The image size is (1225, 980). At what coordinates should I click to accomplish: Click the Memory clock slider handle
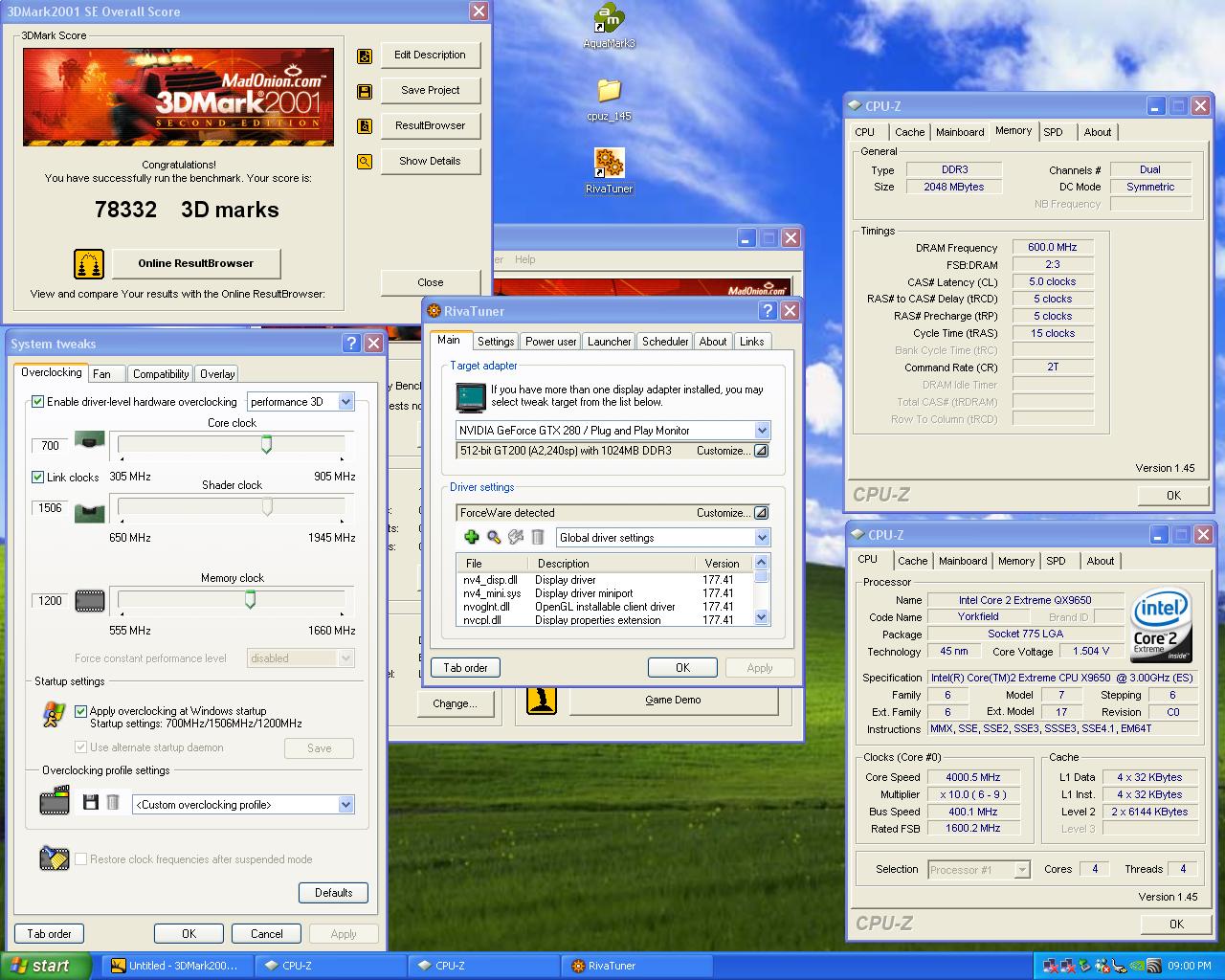(250, 599)
